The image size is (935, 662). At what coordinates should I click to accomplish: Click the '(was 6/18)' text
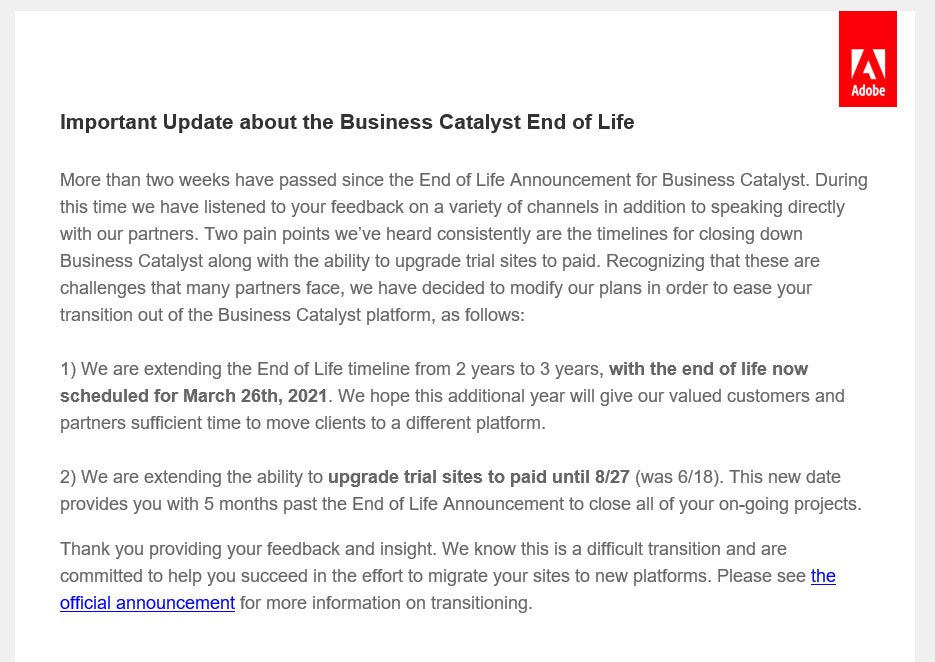(x=677, y=477)
